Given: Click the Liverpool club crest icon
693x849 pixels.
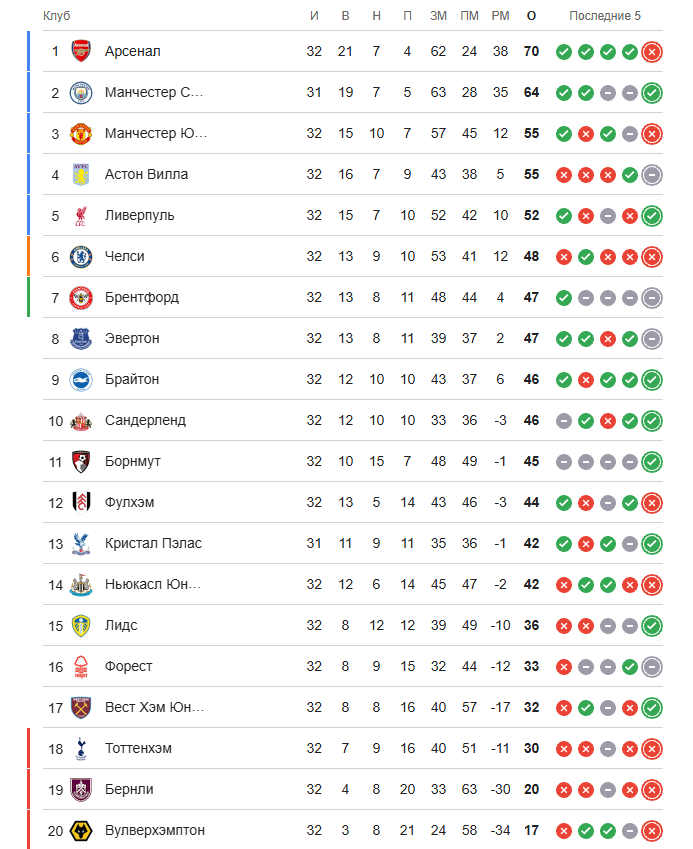Looking at the screenshot, I should click(81, 215).
